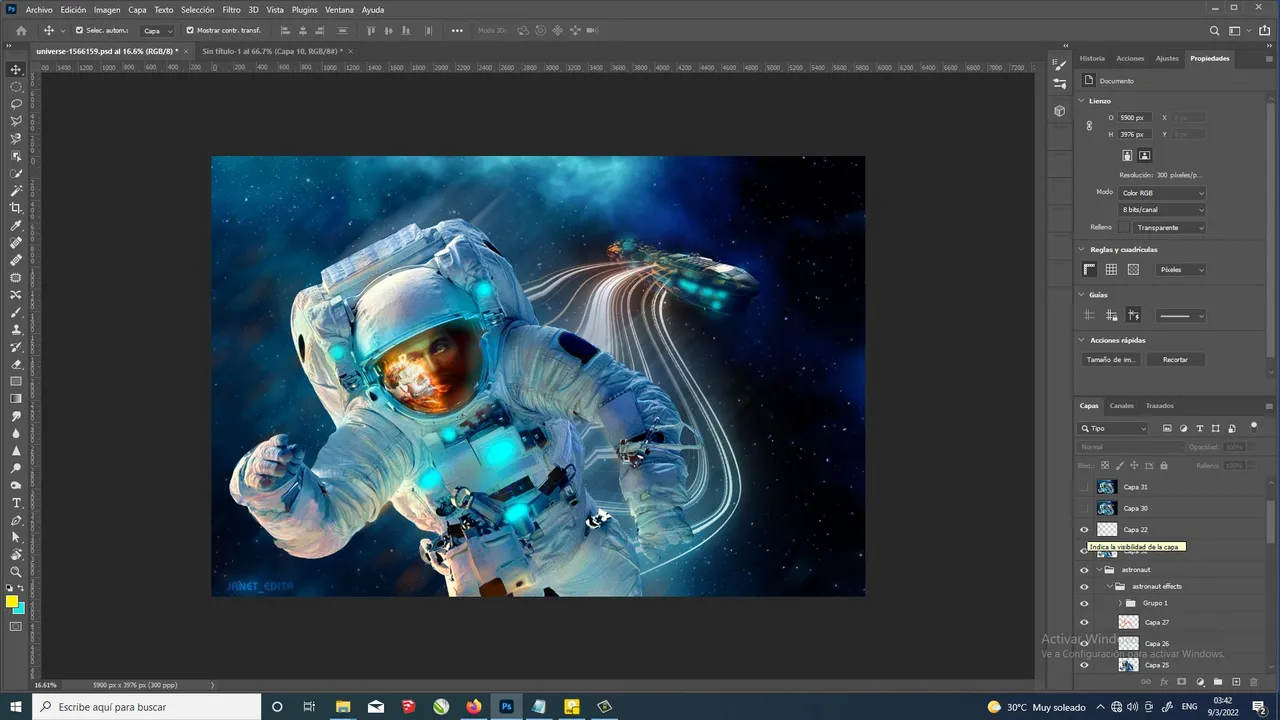Select the Eyedropper tool
The width and height of the screenshot is (1280, 720).
[x=16, y=226]
